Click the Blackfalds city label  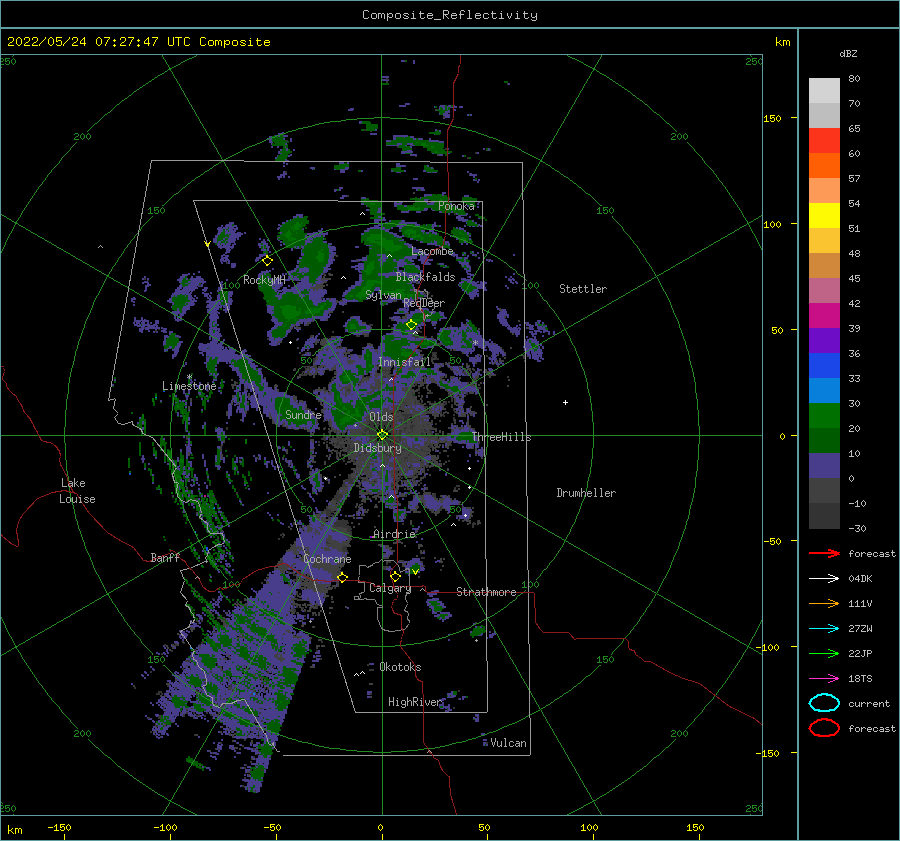click(x=425, y=277)
